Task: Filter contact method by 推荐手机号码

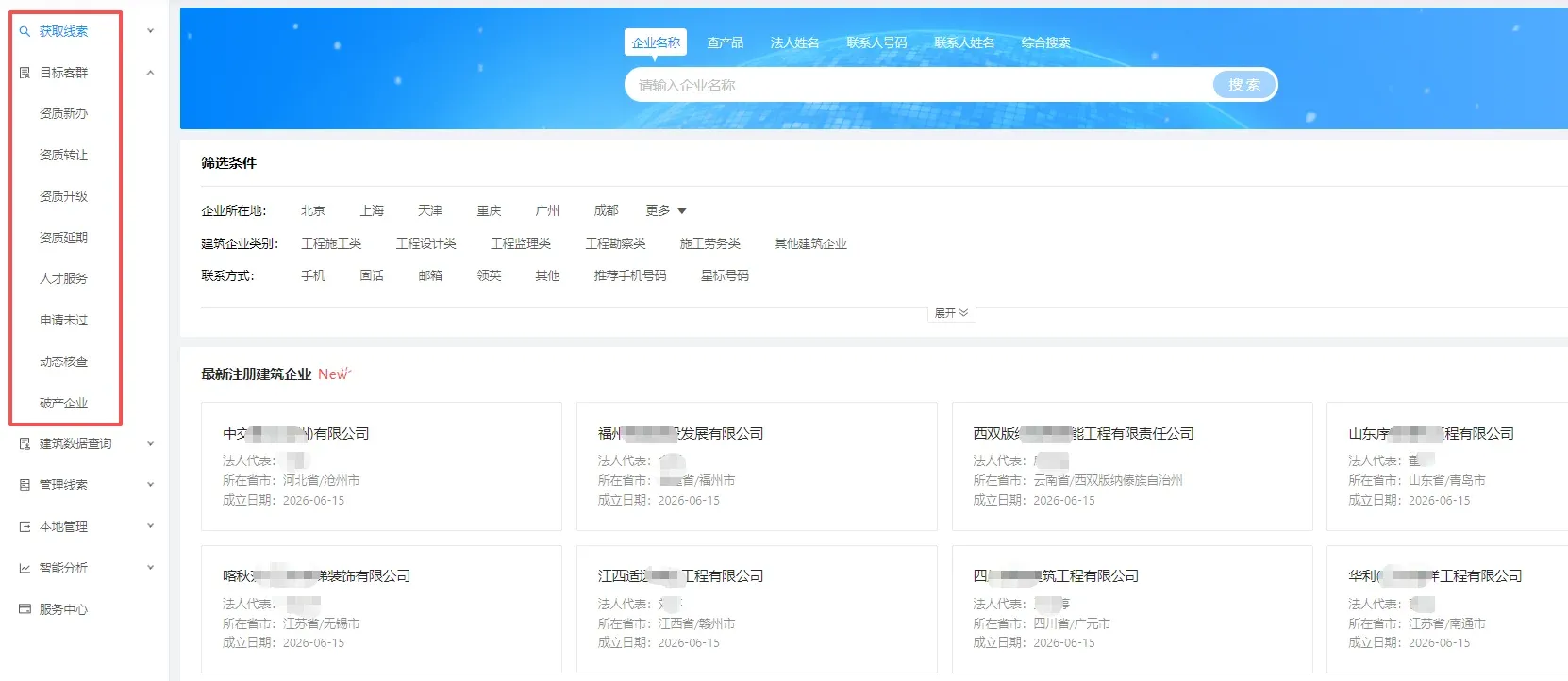Action: (630, 275)
